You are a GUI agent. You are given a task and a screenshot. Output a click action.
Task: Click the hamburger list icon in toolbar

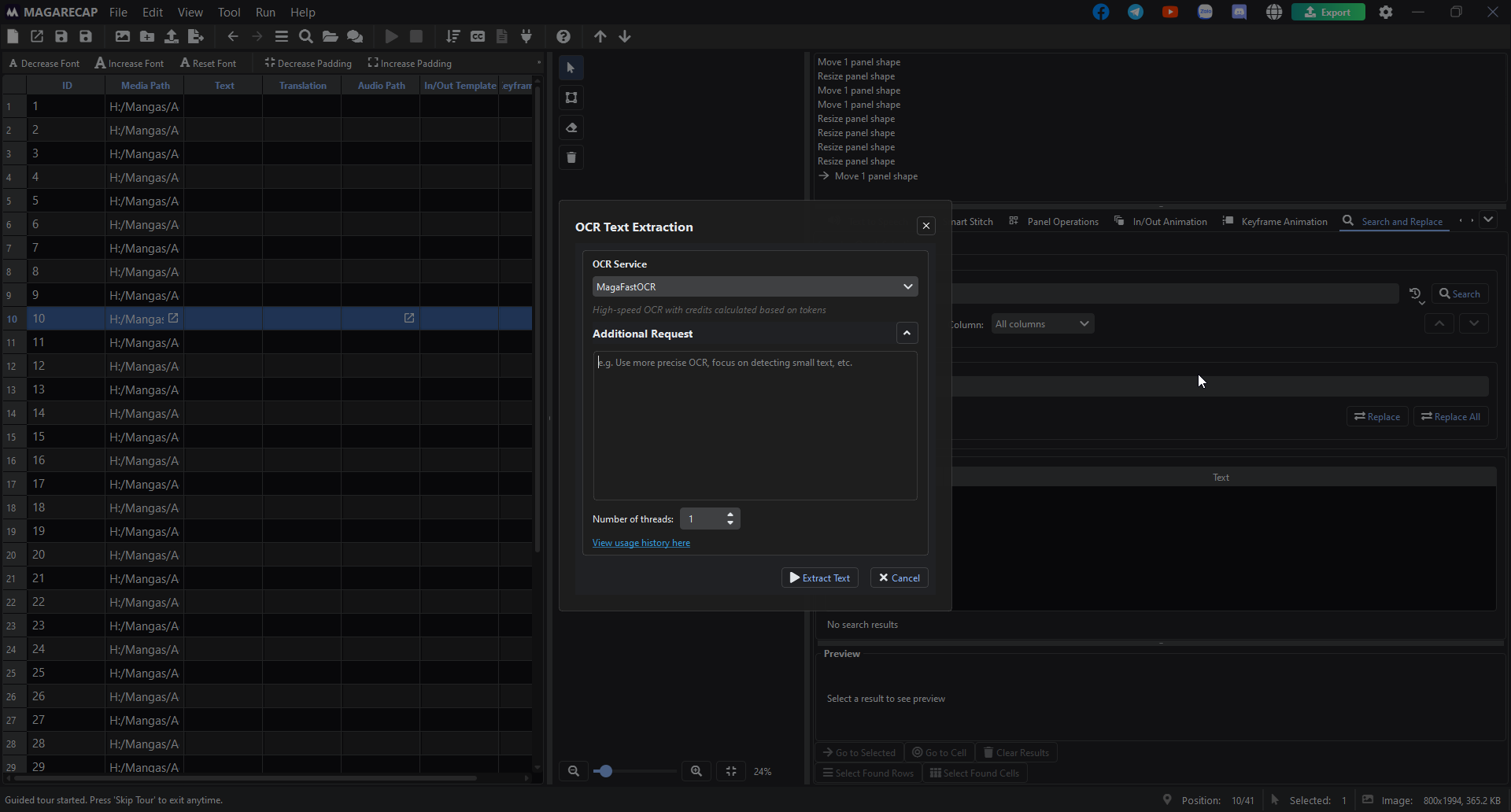(x=281, y=36)
